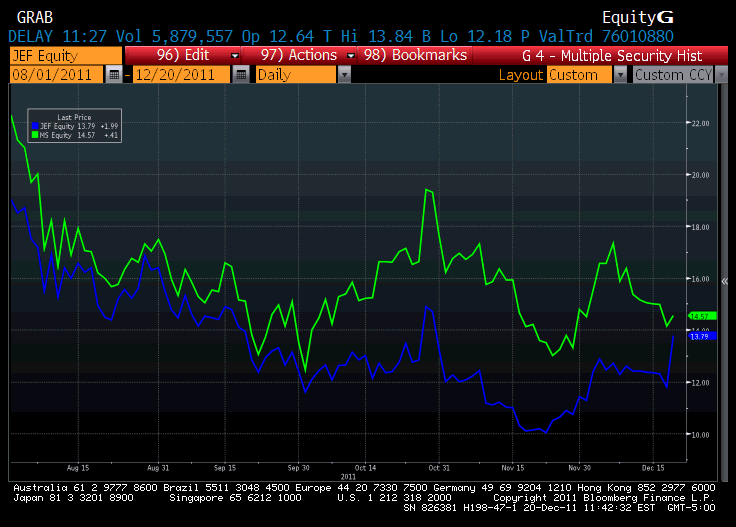This screenshot has height=527, width=736.
Task: Expand the side panel with the double-chevron icon
Action: 725,282
